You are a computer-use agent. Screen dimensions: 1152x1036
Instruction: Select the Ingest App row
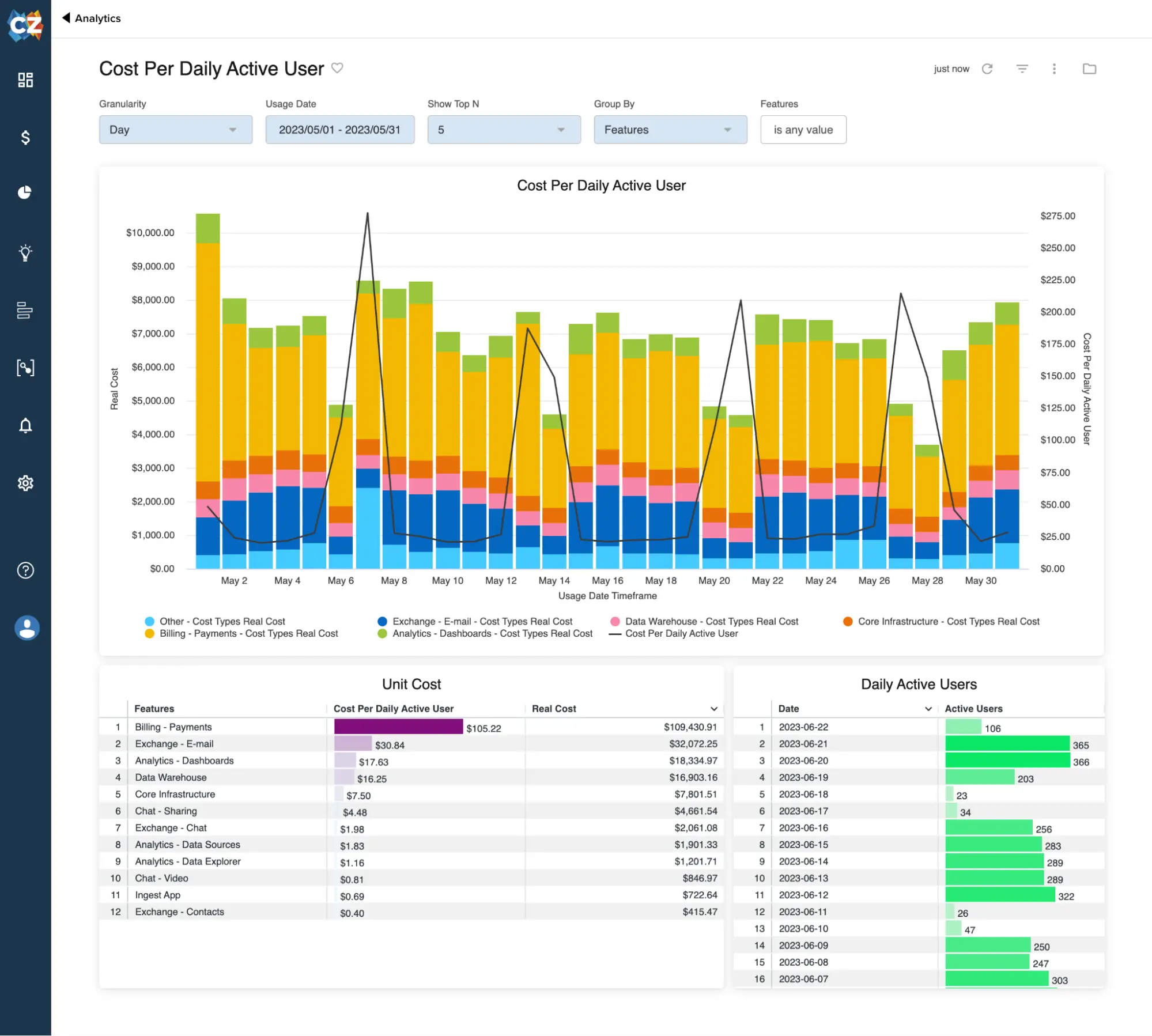pos(411,894)
